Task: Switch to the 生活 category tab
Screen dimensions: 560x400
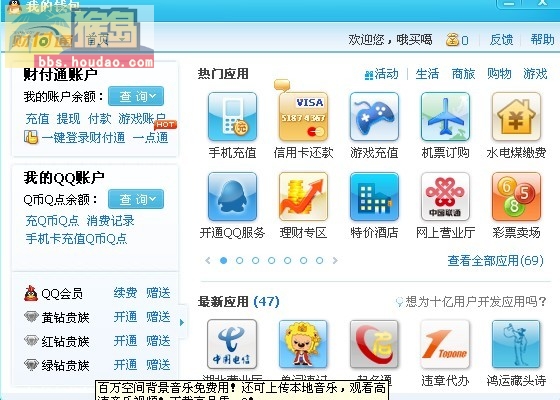Action: (427, 74)
